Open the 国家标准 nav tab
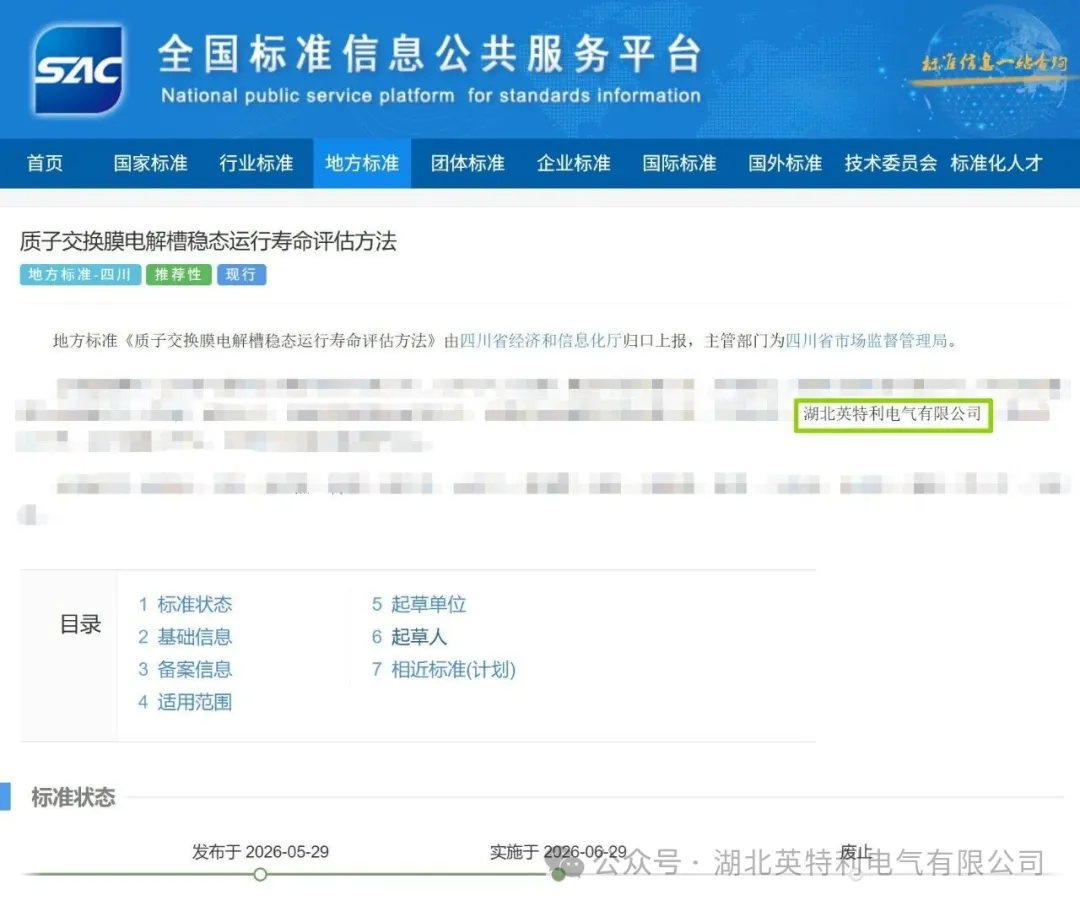This screenshot has width=1080, height=906. click(x=150, y=163)
